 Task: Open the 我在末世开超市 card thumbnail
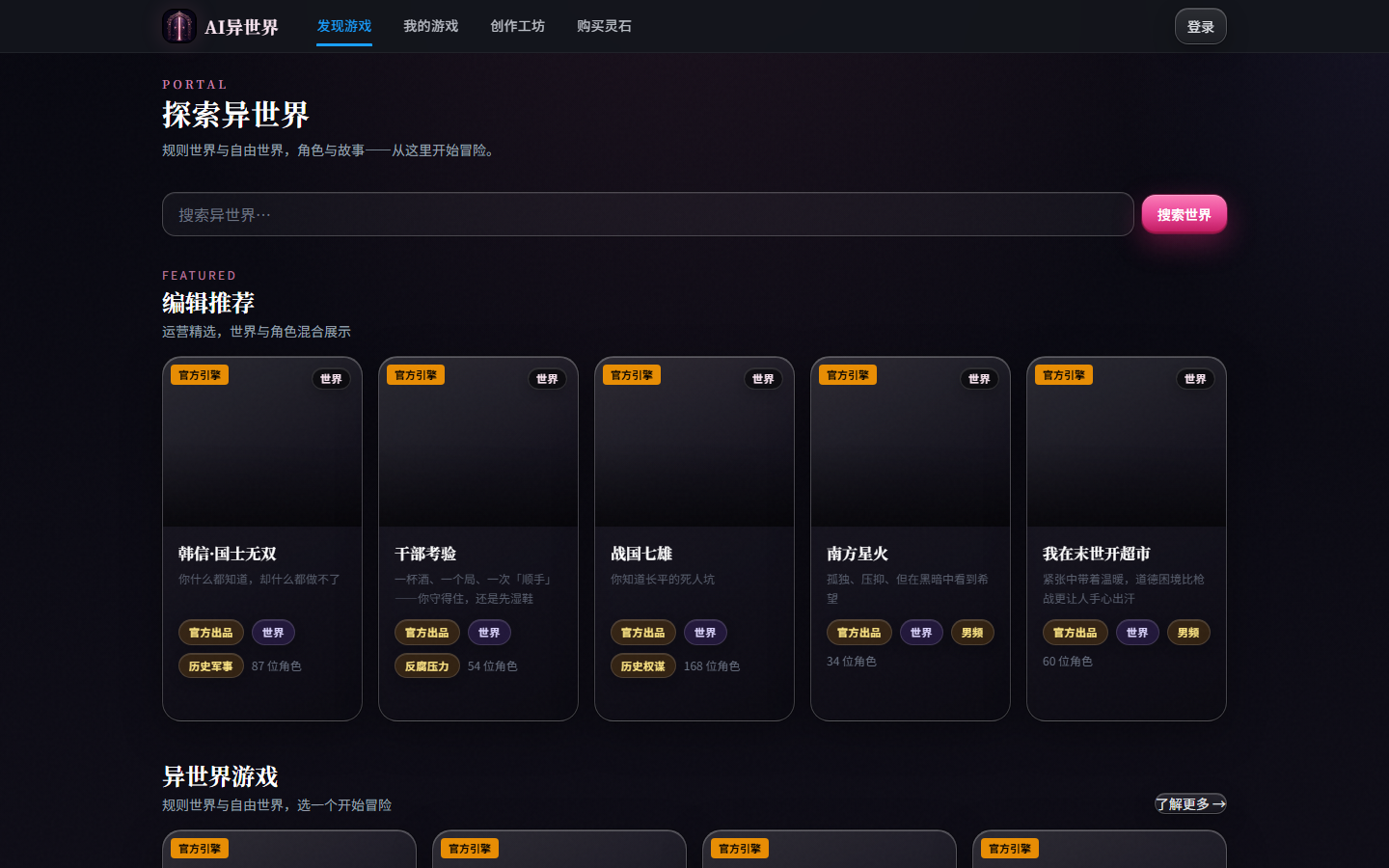pos(1127,443)
